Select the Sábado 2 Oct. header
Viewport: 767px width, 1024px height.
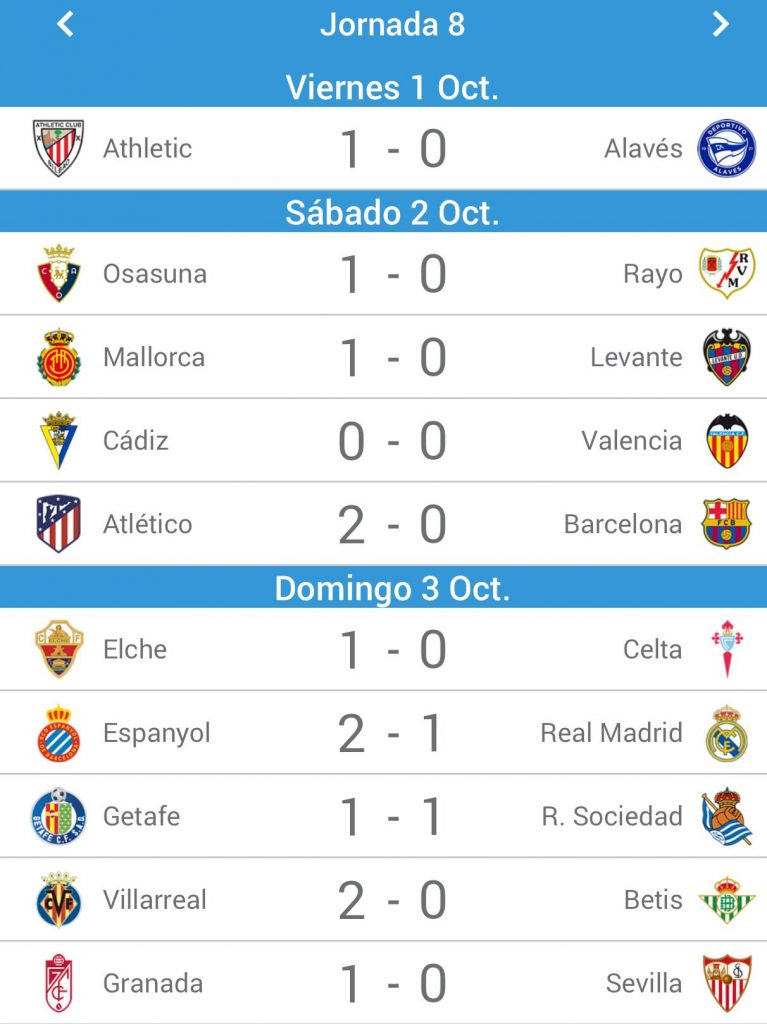pos(392,213)
